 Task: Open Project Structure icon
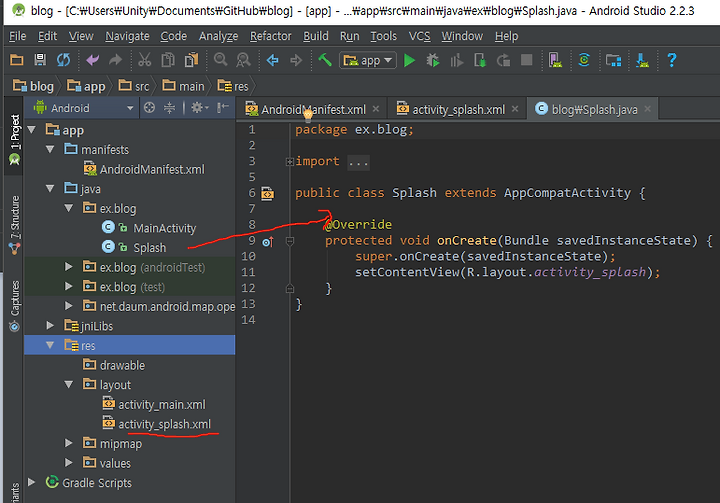(613, 60)
